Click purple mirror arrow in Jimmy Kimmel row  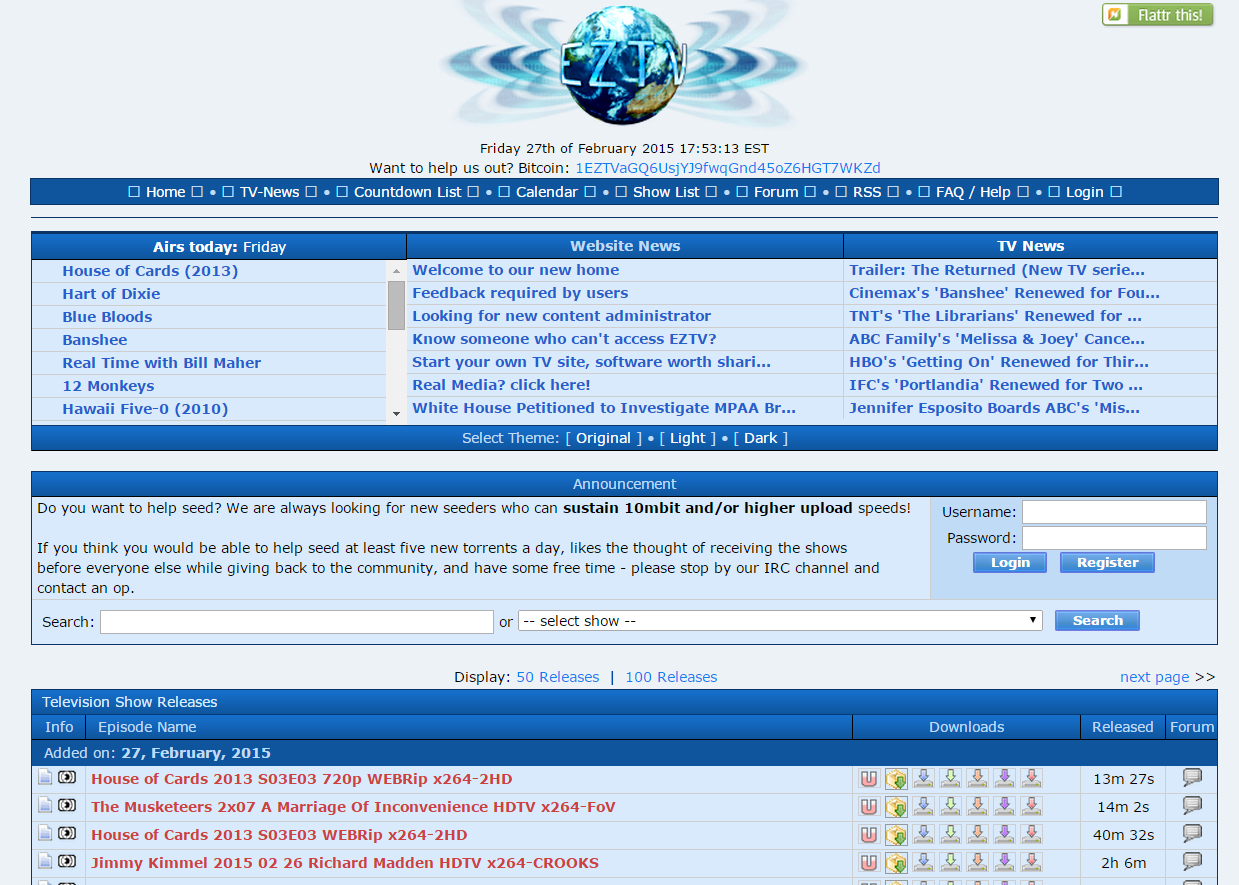tap(1004, 862)
